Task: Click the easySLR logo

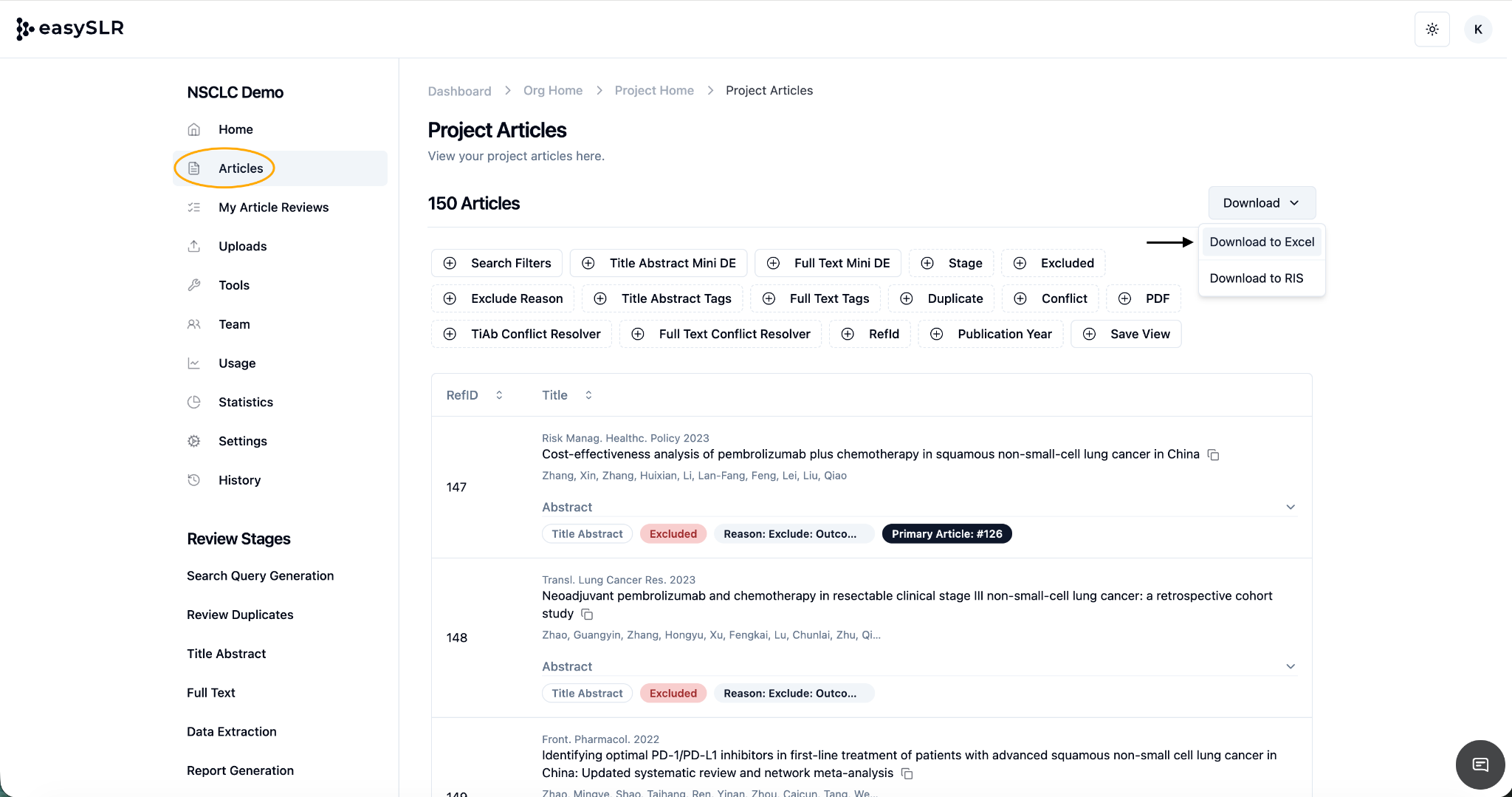Action: coord(70,29)
